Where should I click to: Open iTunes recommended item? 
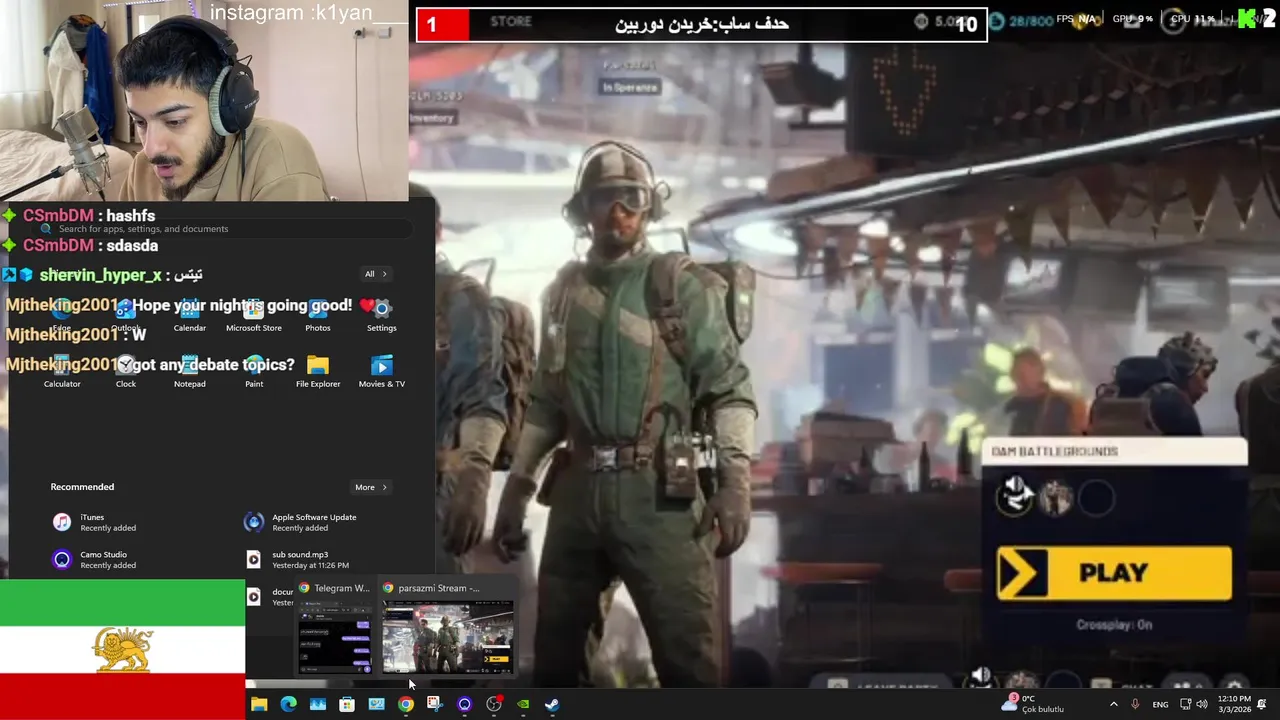coord(94,522)
